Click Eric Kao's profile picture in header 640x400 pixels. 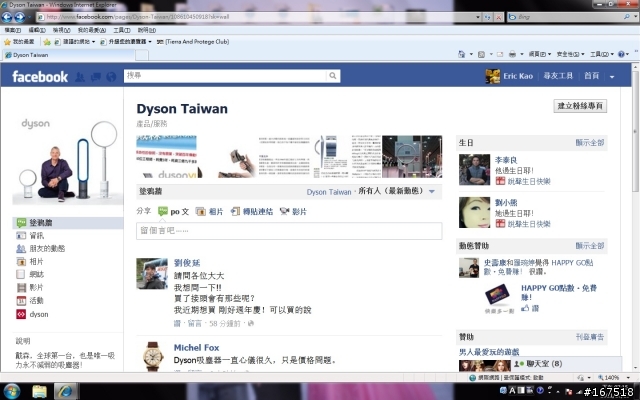(493, 76)
